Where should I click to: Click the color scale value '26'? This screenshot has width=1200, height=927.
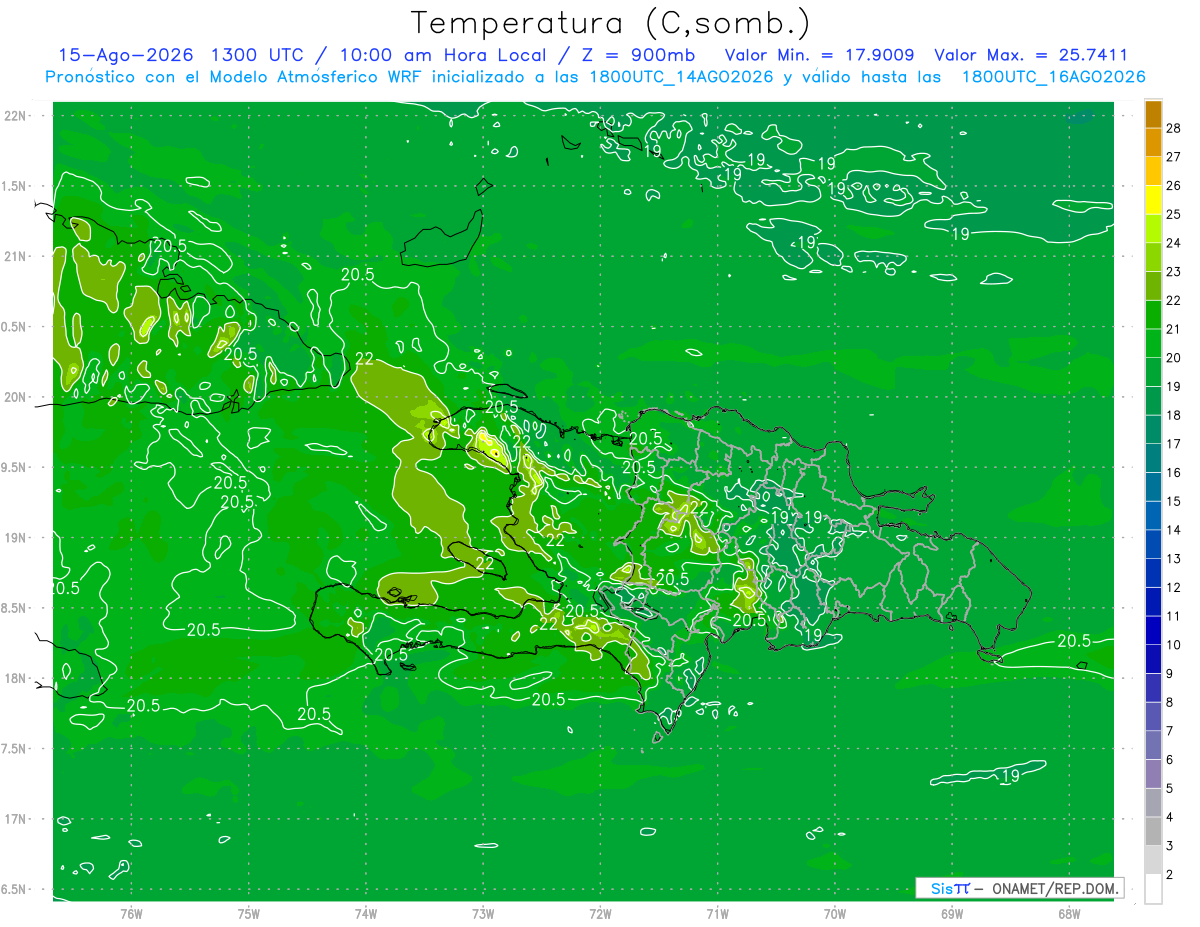tap(1174, 185)
